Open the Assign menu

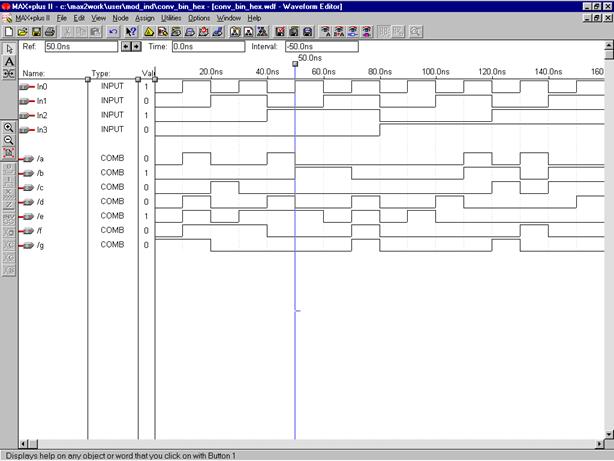click(x=144, y=18)
